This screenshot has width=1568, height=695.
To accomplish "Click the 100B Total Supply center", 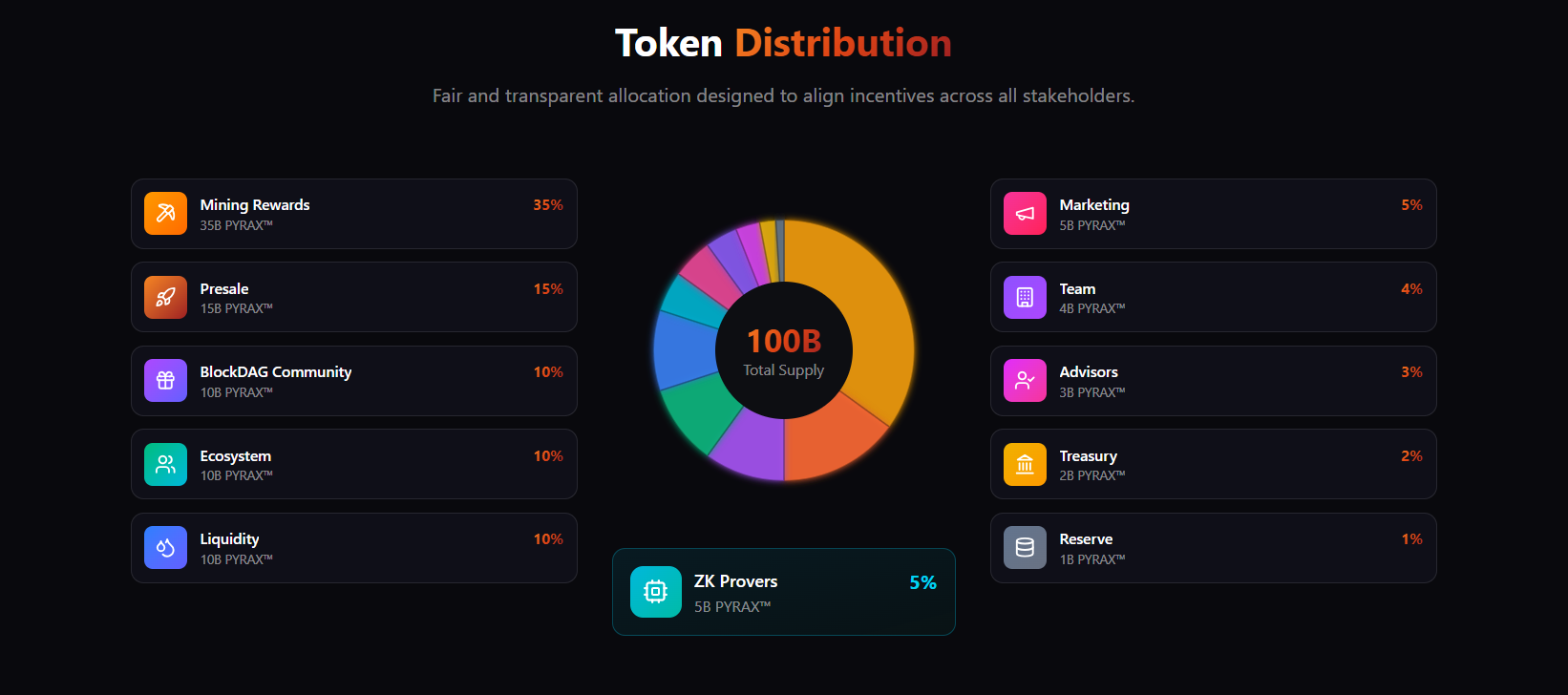I will (x=784, y=351).
